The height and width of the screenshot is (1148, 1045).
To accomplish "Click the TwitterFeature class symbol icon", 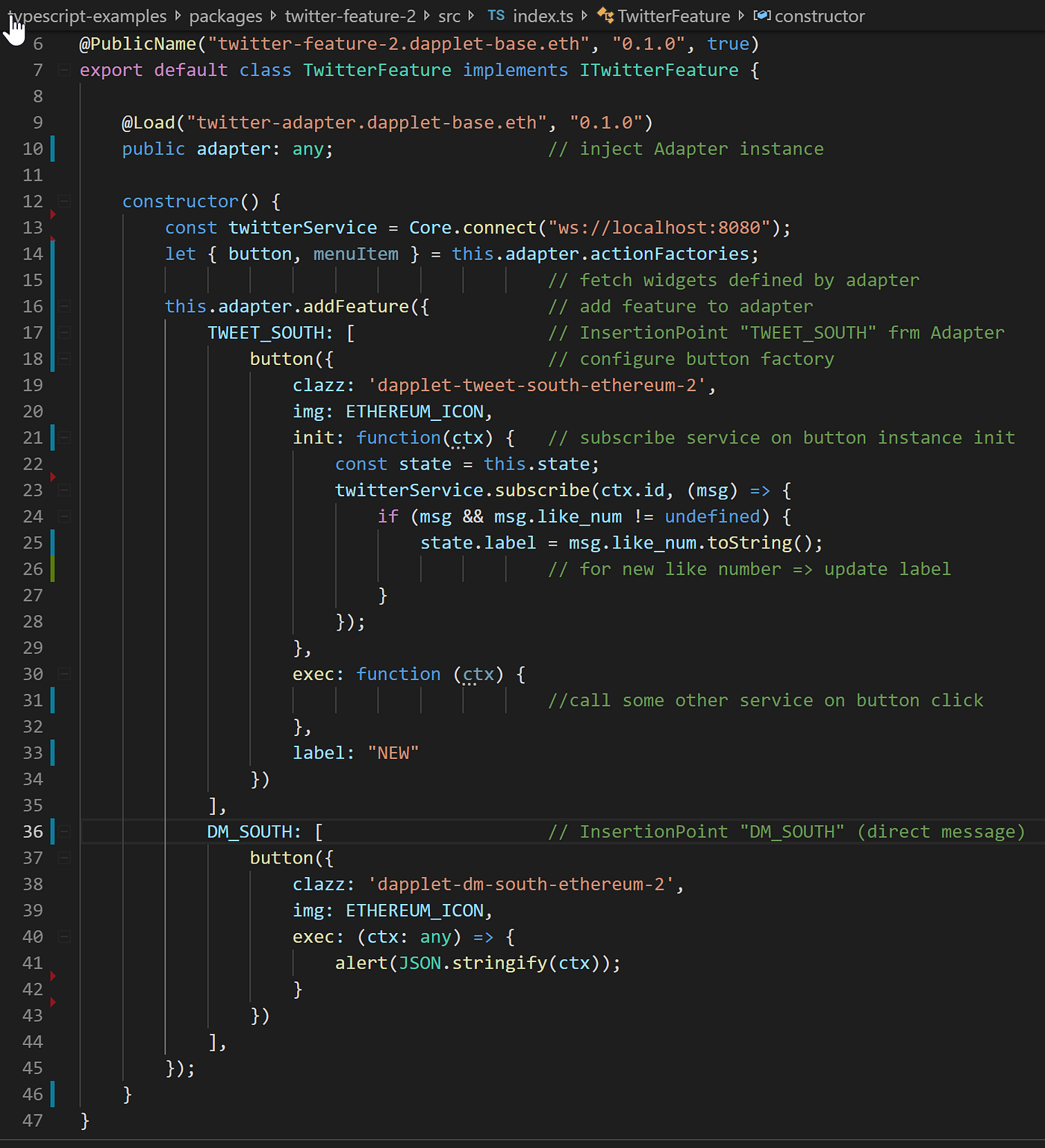I will click(605, 16).
